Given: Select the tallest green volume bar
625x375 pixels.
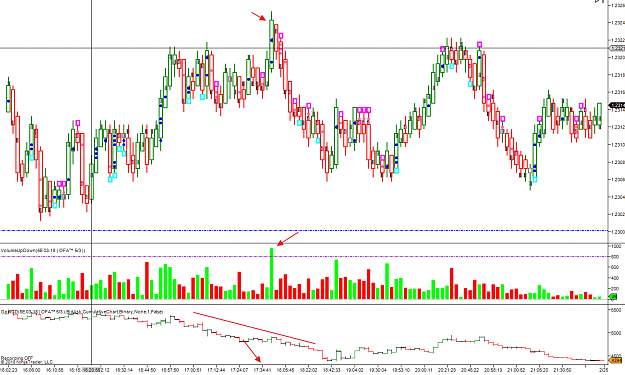Looking at the screenshot, I should pyautogui.click(x=271, y=273).
